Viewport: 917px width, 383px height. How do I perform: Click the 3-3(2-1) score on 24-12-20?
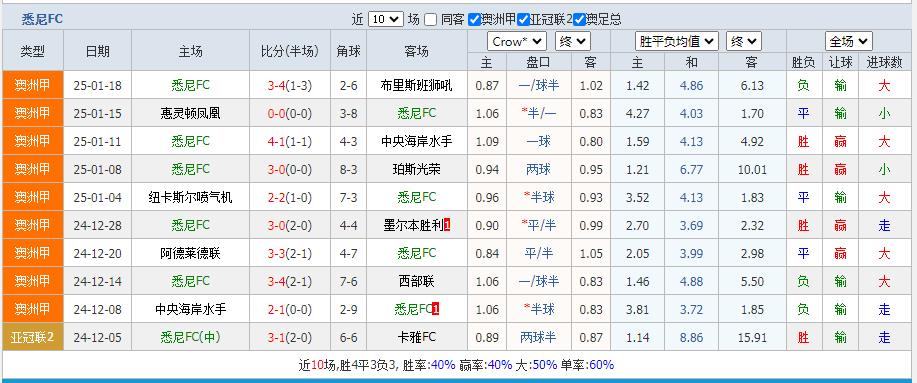click(x=289, y=253)
